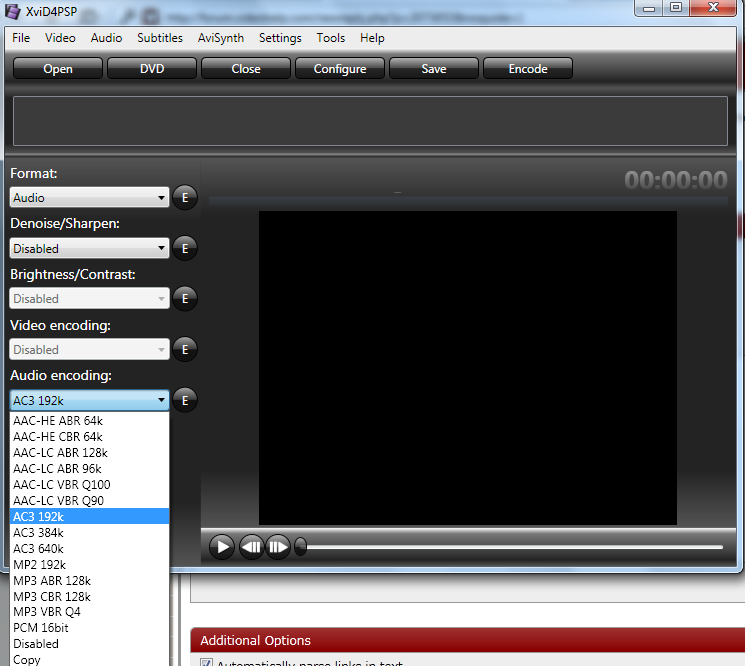
Task: Click the DVD button
Action: [x=152, y=68]
